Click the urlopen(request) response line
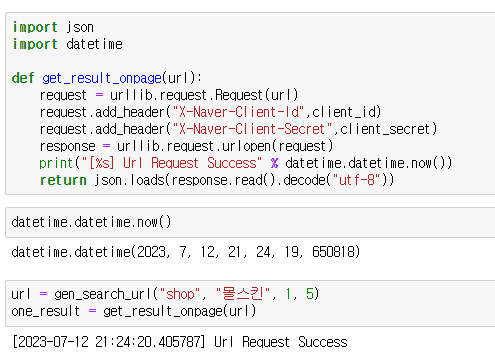This screenshot has height=361, width=495. pyautogui.click(x=186, y=146)
